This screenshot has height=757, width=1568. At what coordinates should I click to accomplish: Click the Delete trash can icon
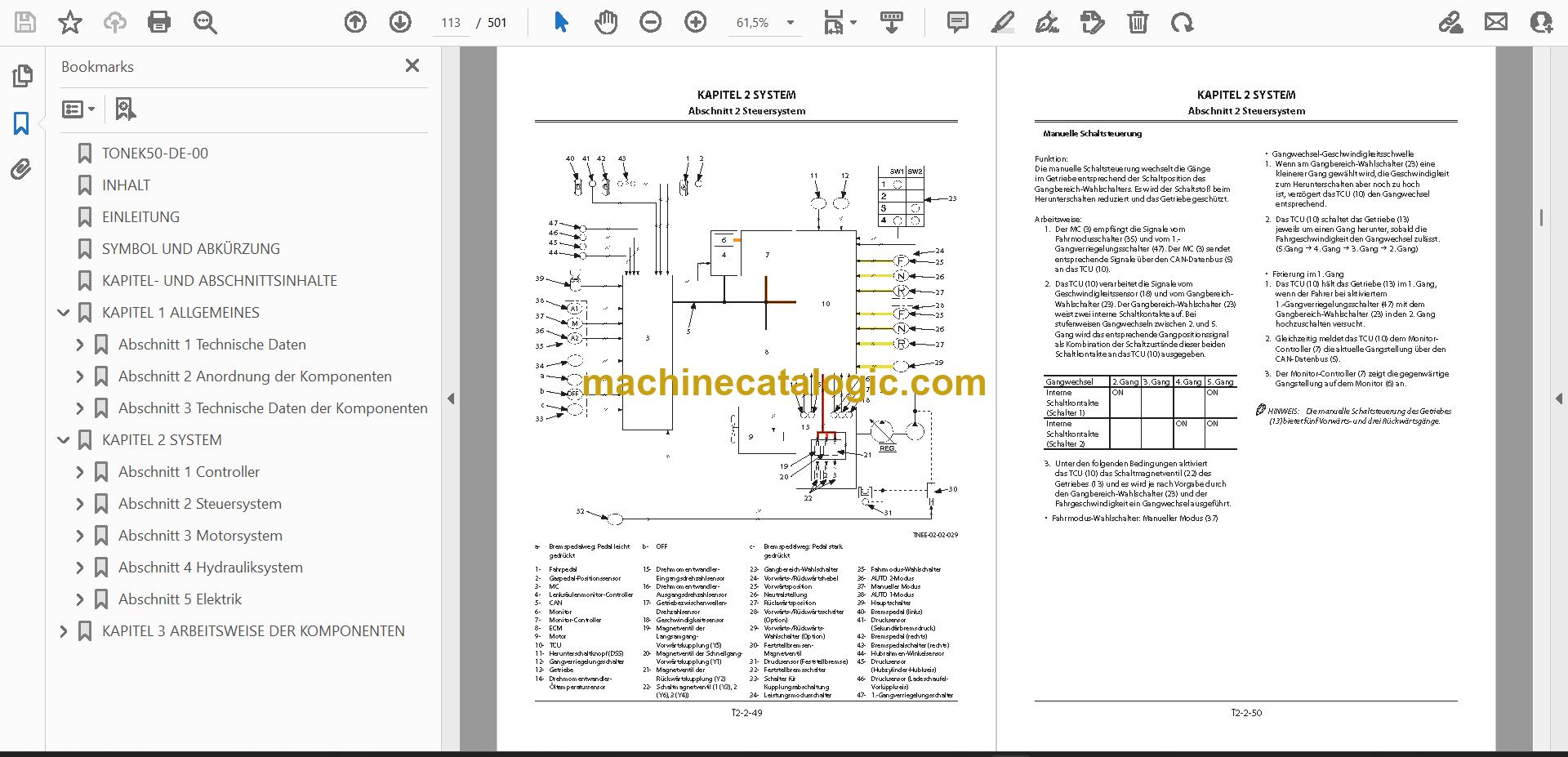[x=1138, y=22]
